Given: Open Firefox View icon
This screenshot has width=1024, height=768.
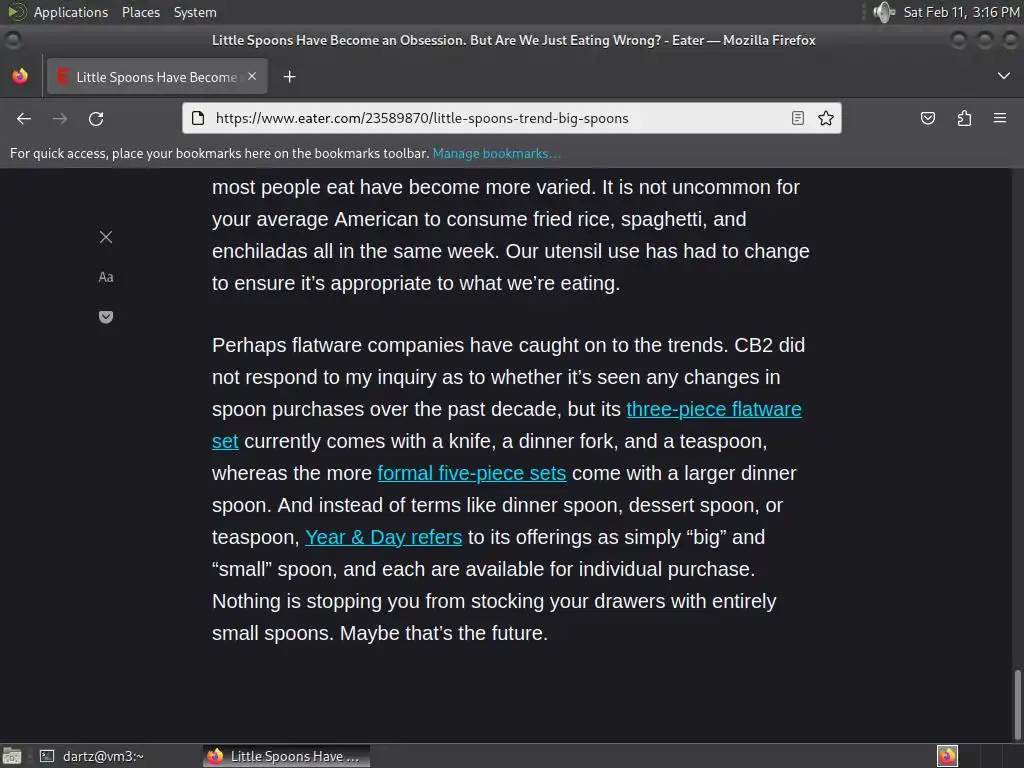Looking at the screenshot, I should pos(20,76).
